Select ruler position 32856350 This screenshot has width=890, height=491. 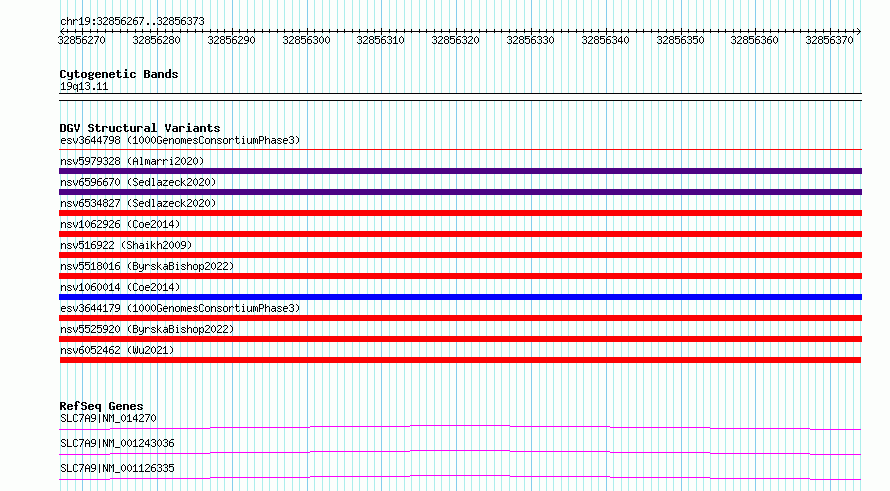680,40
